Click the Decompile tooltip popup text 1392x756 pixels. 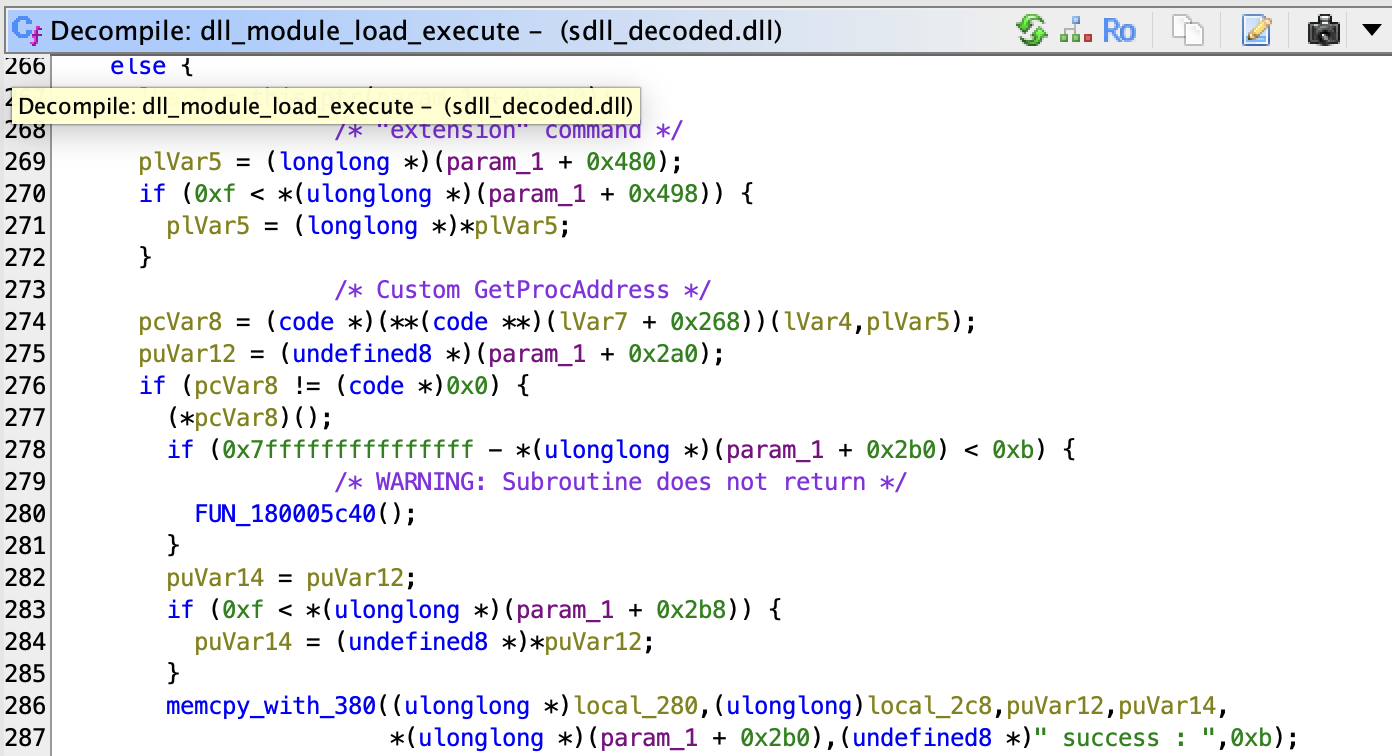coord(325,107)
